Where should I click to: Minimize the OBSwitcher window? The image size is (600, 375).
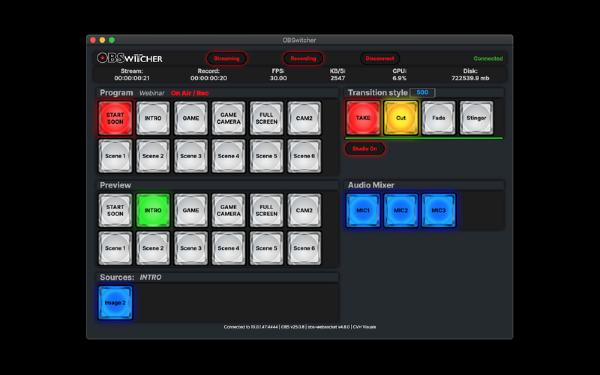[x=102, y=40]
